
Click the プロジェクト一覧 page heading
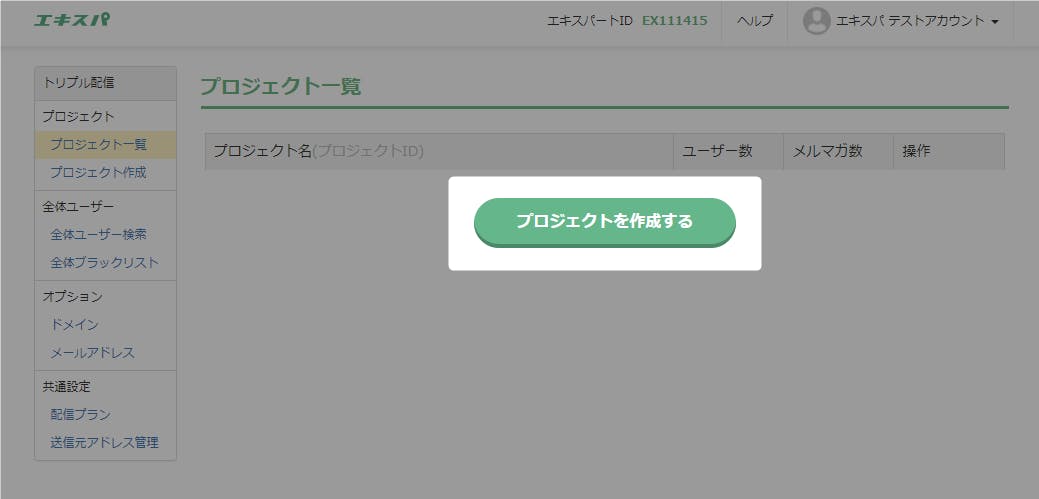click(281, 87)
